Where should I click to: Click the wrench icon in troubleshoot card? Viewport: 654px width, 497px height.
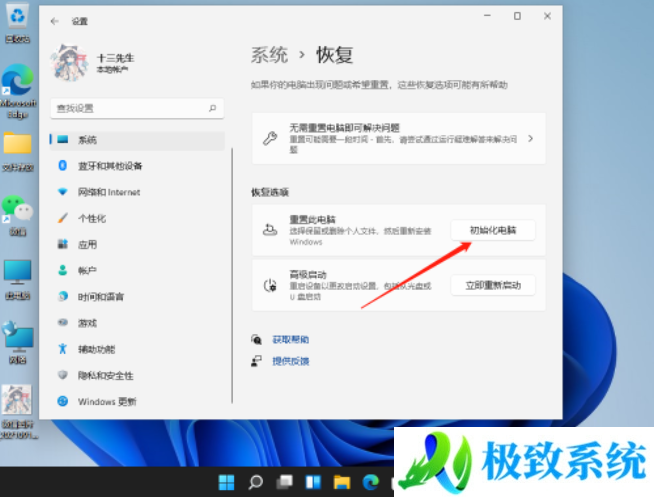click(270, 138)
